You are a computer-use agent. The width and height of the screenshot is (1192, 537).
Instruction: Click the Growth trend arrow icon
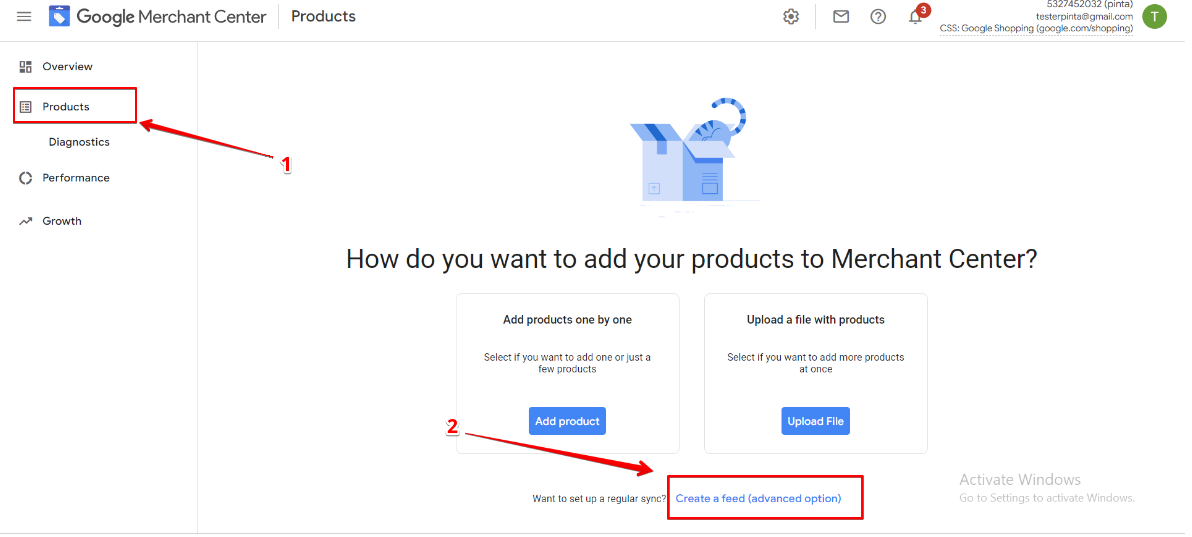click(26, 221)
